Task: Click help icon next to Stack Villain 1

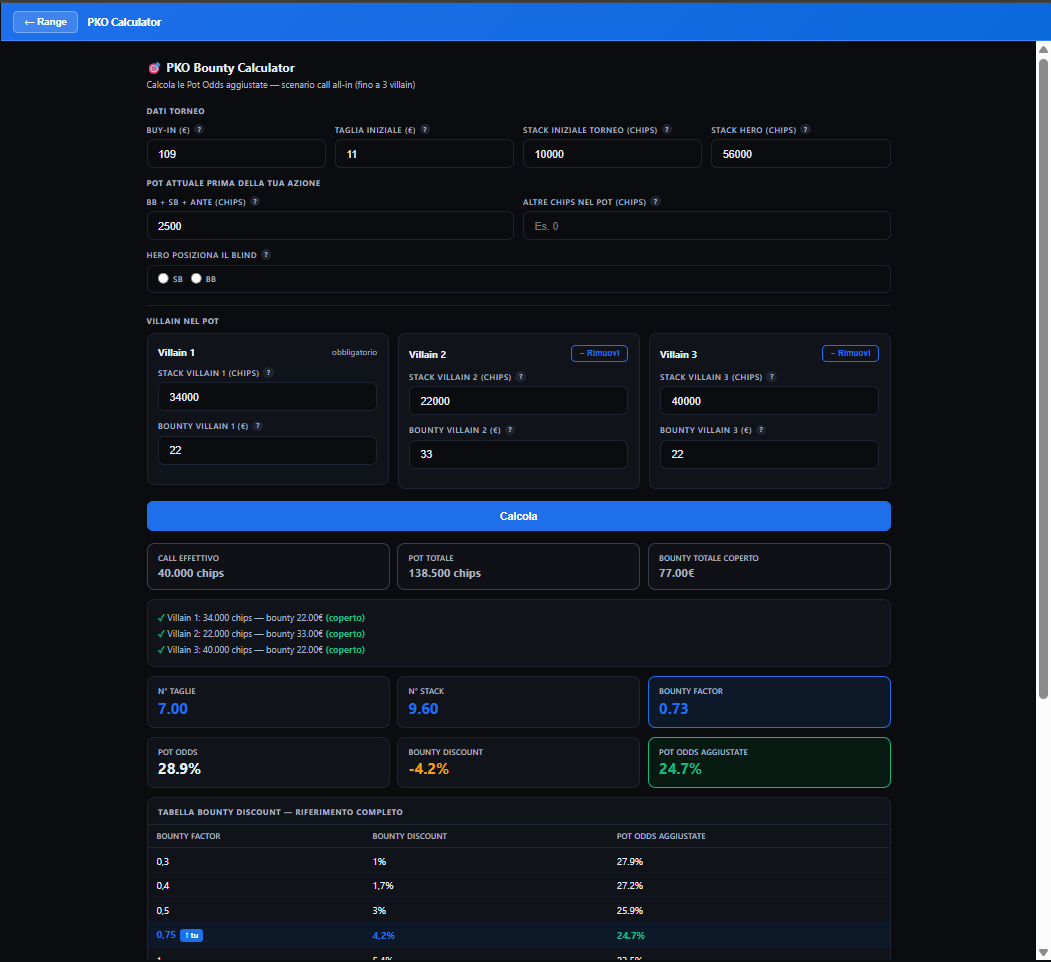Action: [x=269, y=373]
